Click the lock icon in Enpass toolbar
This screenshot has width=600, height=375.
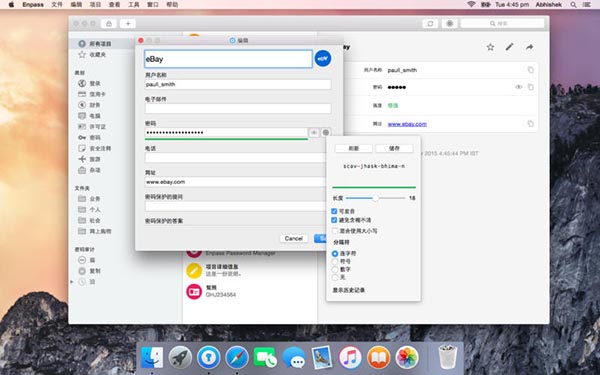[109, 24]
